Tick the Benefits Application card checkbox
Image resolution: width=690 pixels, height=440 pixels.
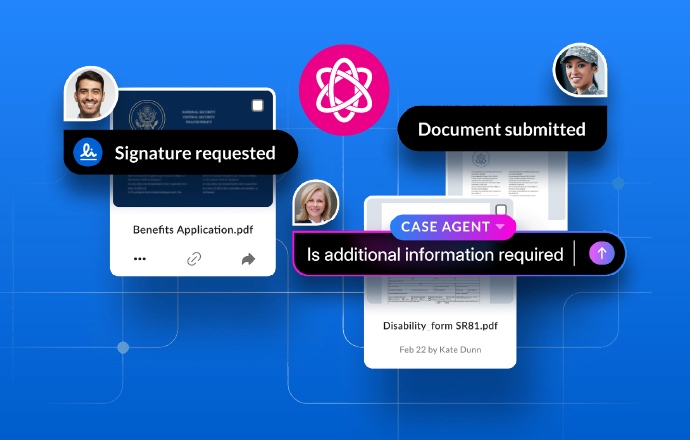pos(258,106)
